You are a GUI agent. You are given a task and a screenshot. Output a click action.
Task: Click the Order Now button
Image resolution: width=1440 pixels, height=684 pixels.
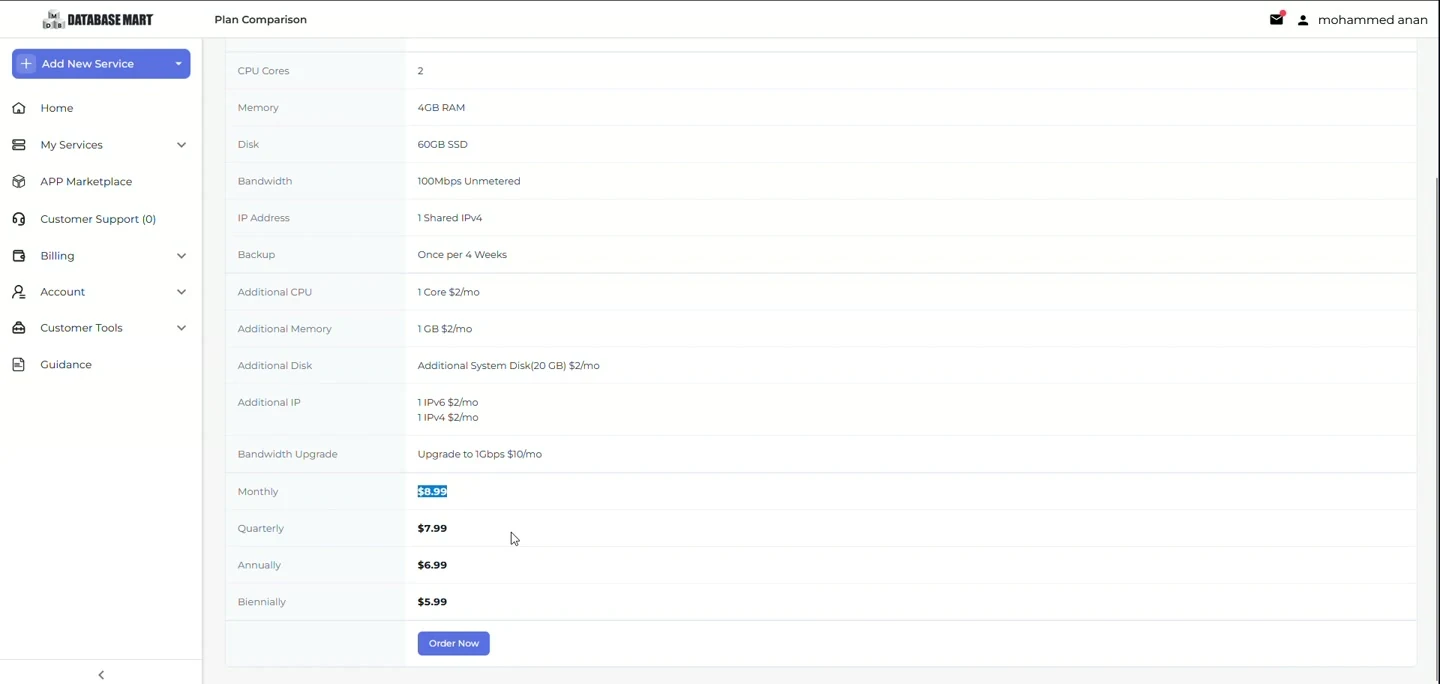(x=454, y=643)
